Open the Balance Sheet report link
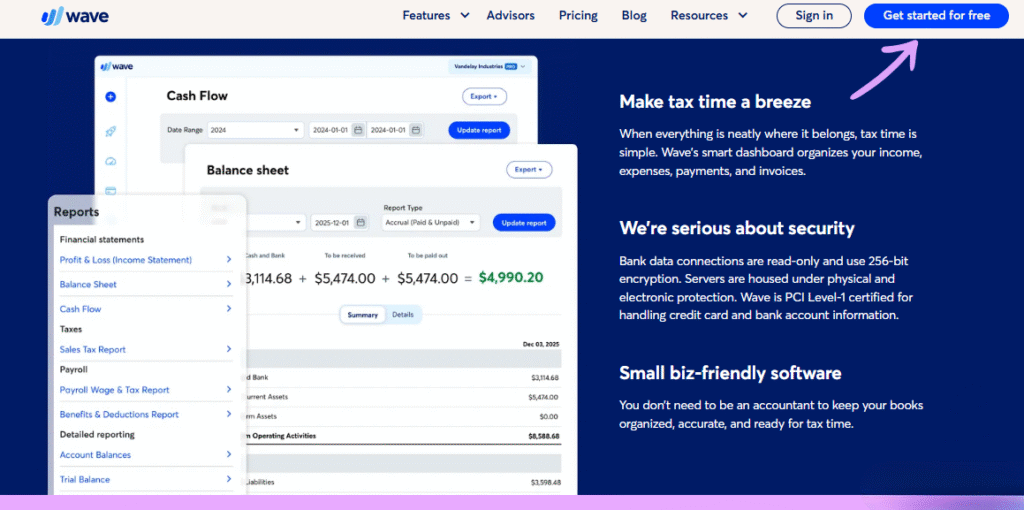This screenshot has height=510, width=1024. click(x=88, y=285)
